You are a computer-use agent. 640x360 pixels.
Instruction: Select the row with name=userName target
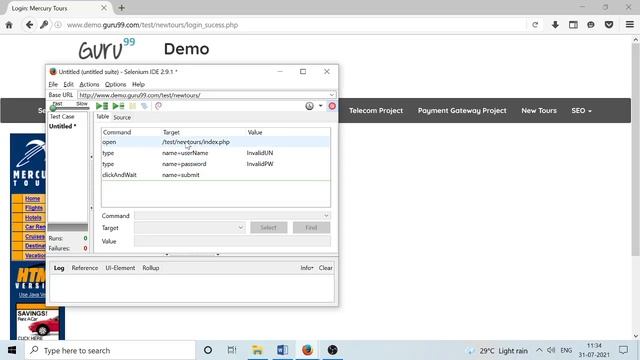click(x=216, y=153)
